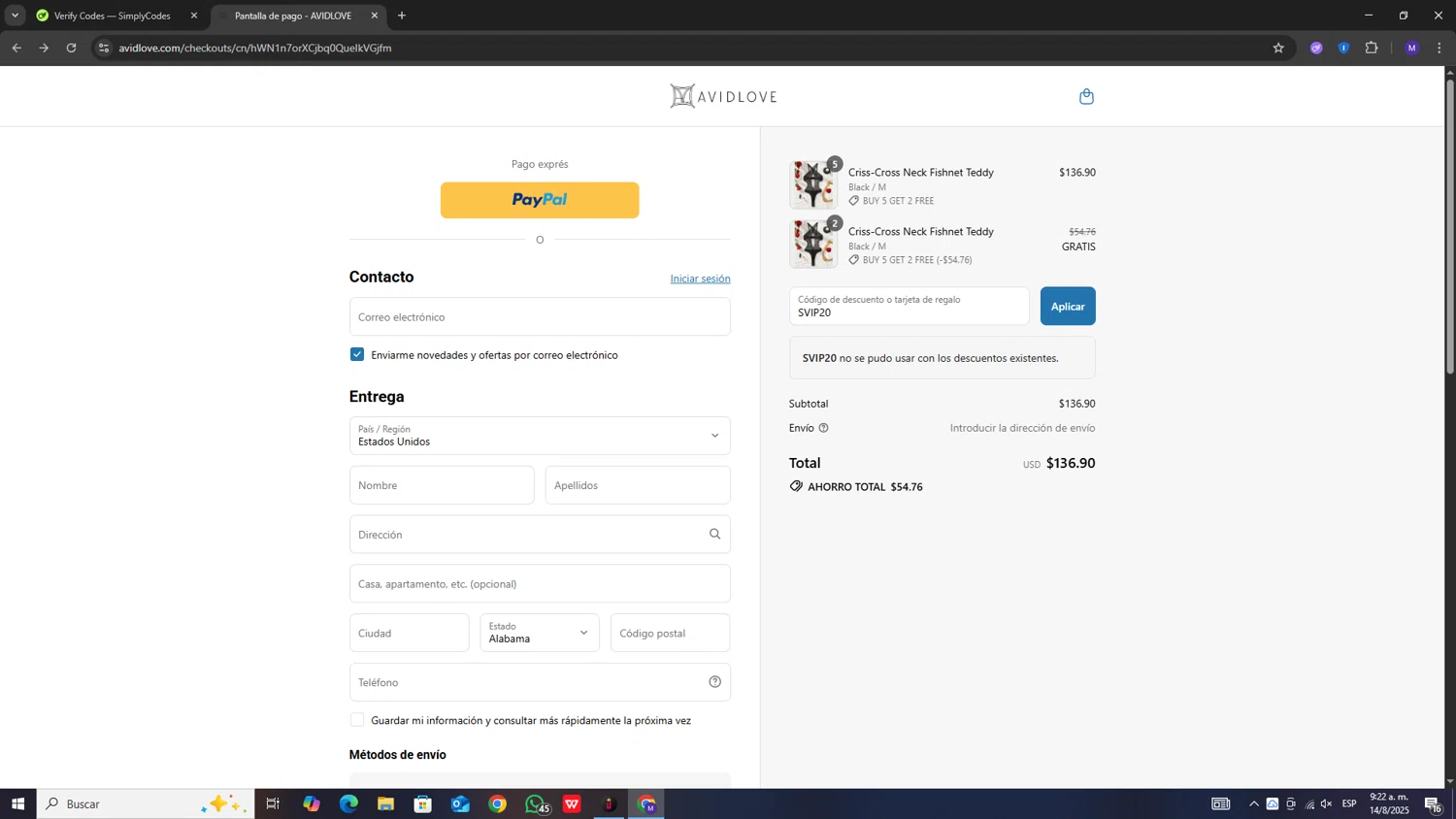Screen dimensions: 1456x819
Task: Click the thumbnail of the free 2-quantity teddy
Action: (813, 244)
